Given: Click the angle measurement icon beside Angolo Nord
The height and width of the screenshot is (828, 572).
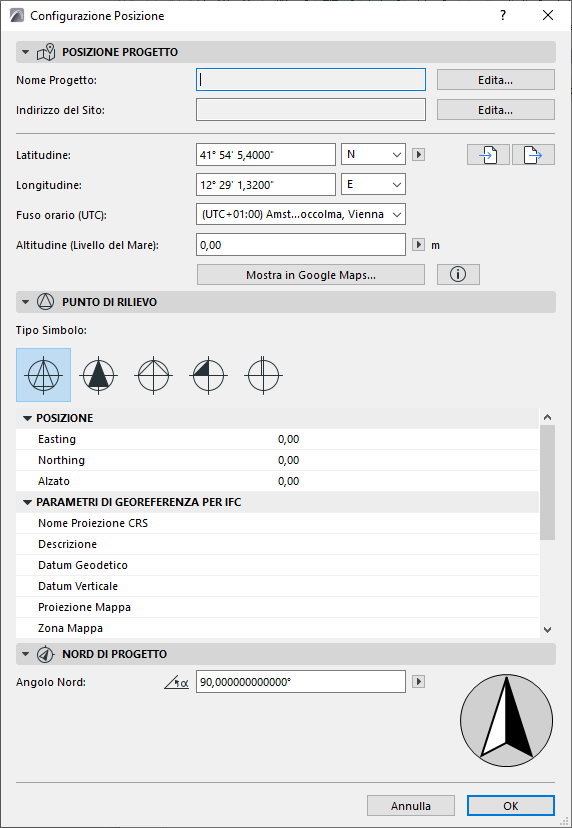Looking at the screenshot, I should [176, 682].
